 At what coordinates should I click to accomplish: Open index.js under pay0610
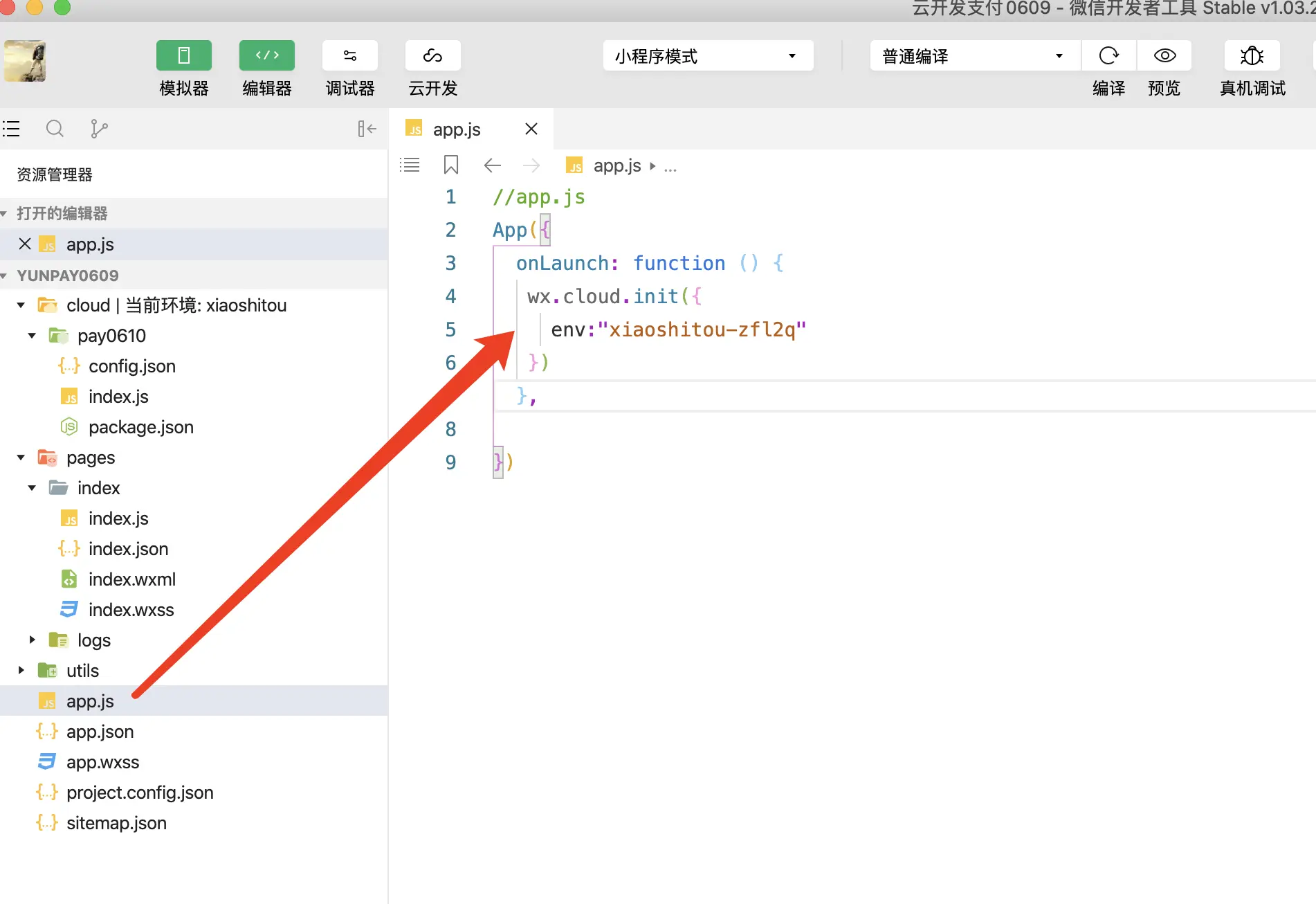[194, 397]
